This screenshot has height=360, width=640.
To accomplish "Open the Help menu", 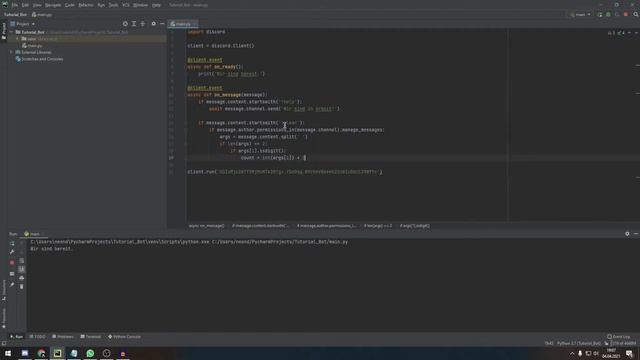I will [156, 5].
